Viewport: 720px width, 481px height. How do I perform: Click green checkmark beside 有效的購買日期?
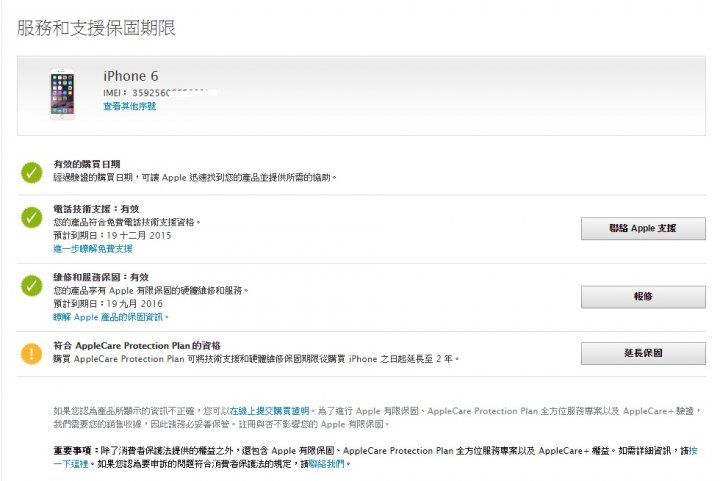[x=32, y=173]
